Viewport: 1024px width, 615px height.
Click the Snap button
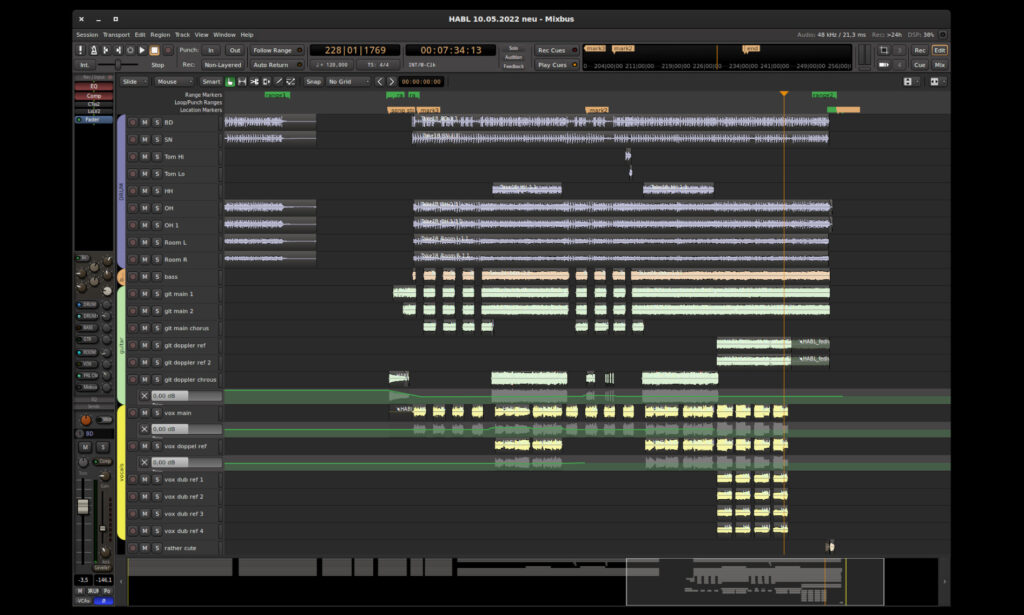point(313,82)
